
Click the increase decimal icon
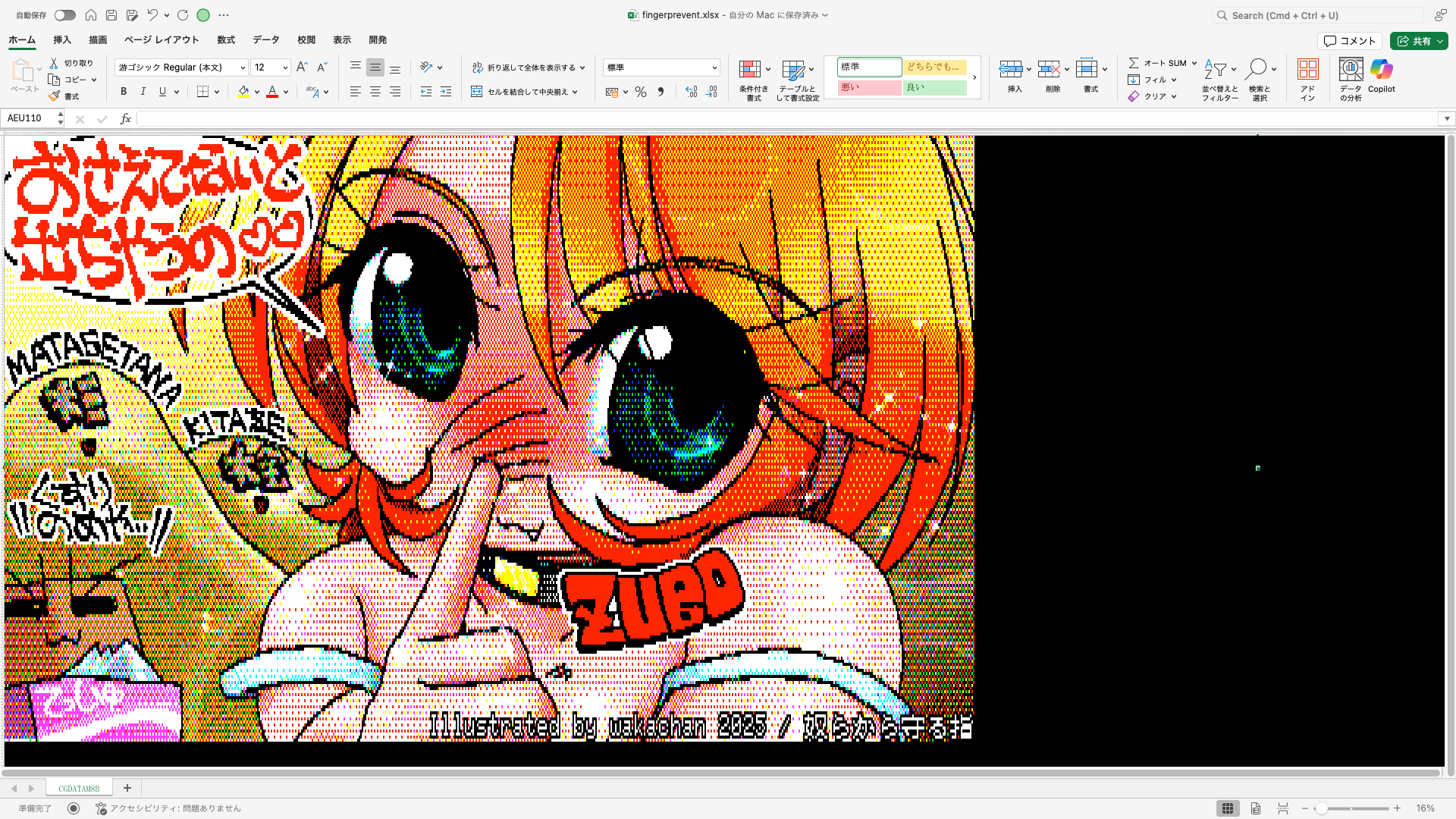point(691,92)
